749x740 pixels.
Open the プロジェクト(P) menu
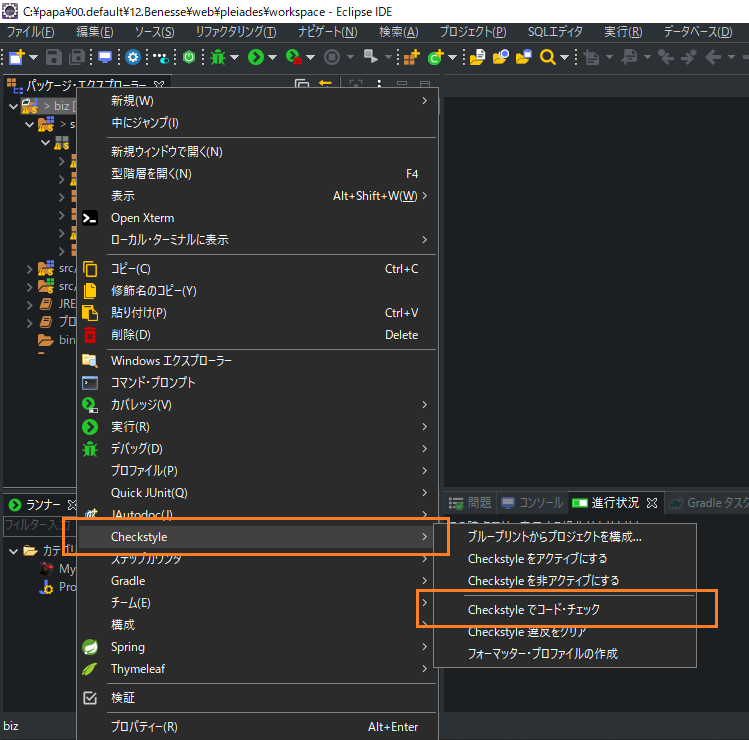click(473, 32)
